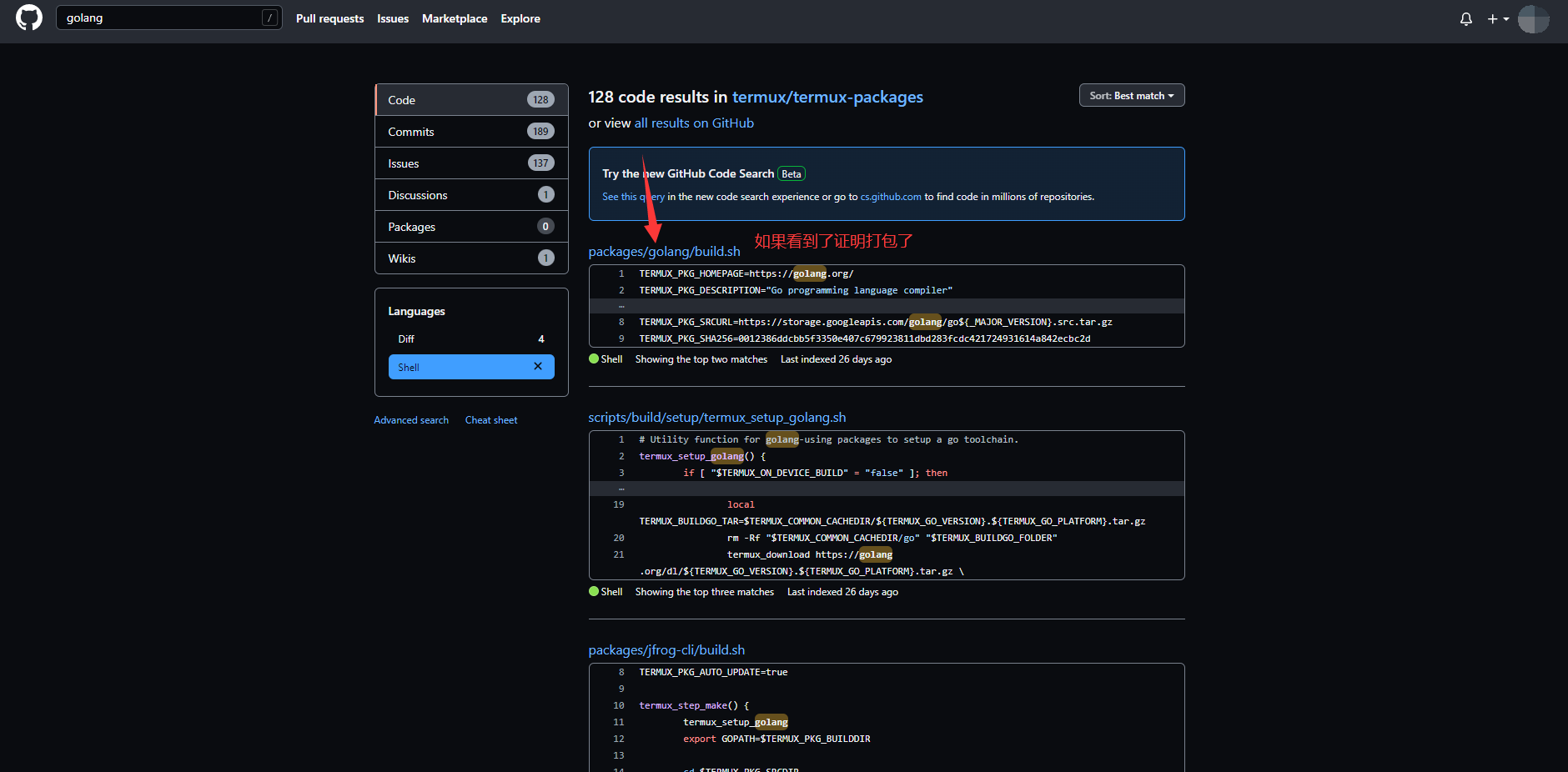The image size is (1568, 772).
Task: Open Advanced search link
Action: click(x=411, y=420)
